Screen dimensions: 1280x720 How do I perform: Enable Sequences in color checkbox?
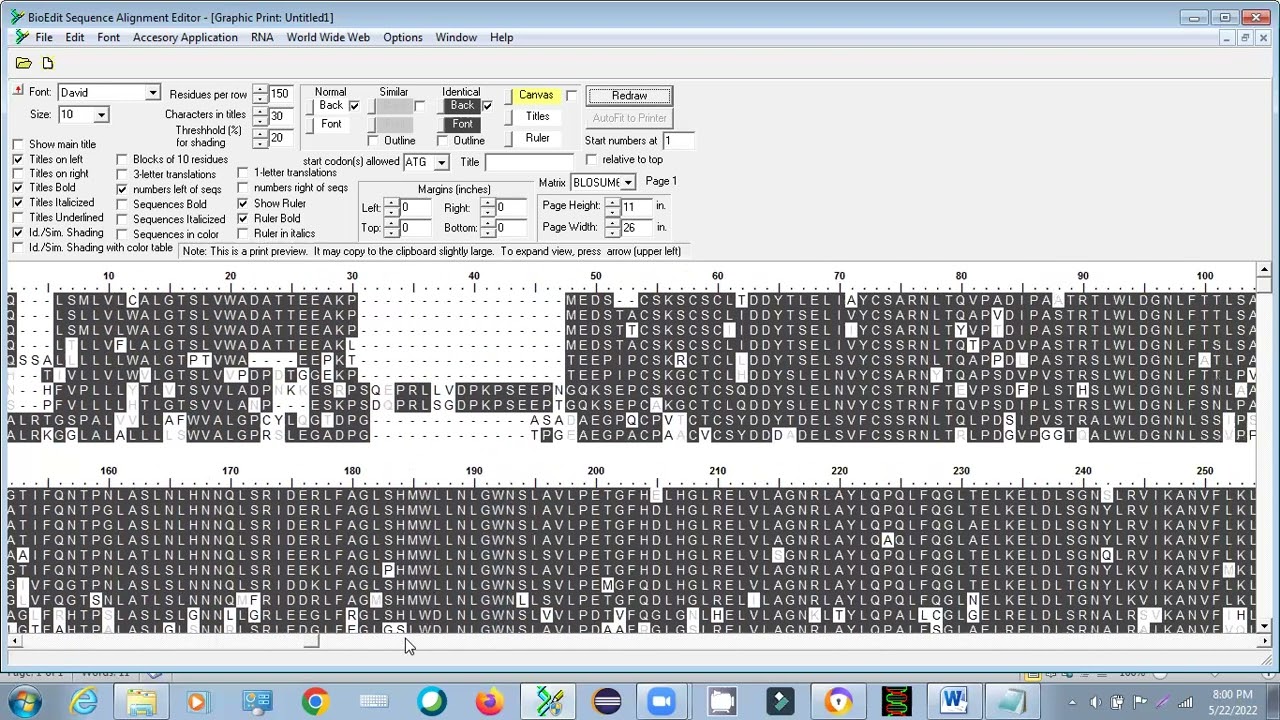pyautogui.click(x=122, y=235)
